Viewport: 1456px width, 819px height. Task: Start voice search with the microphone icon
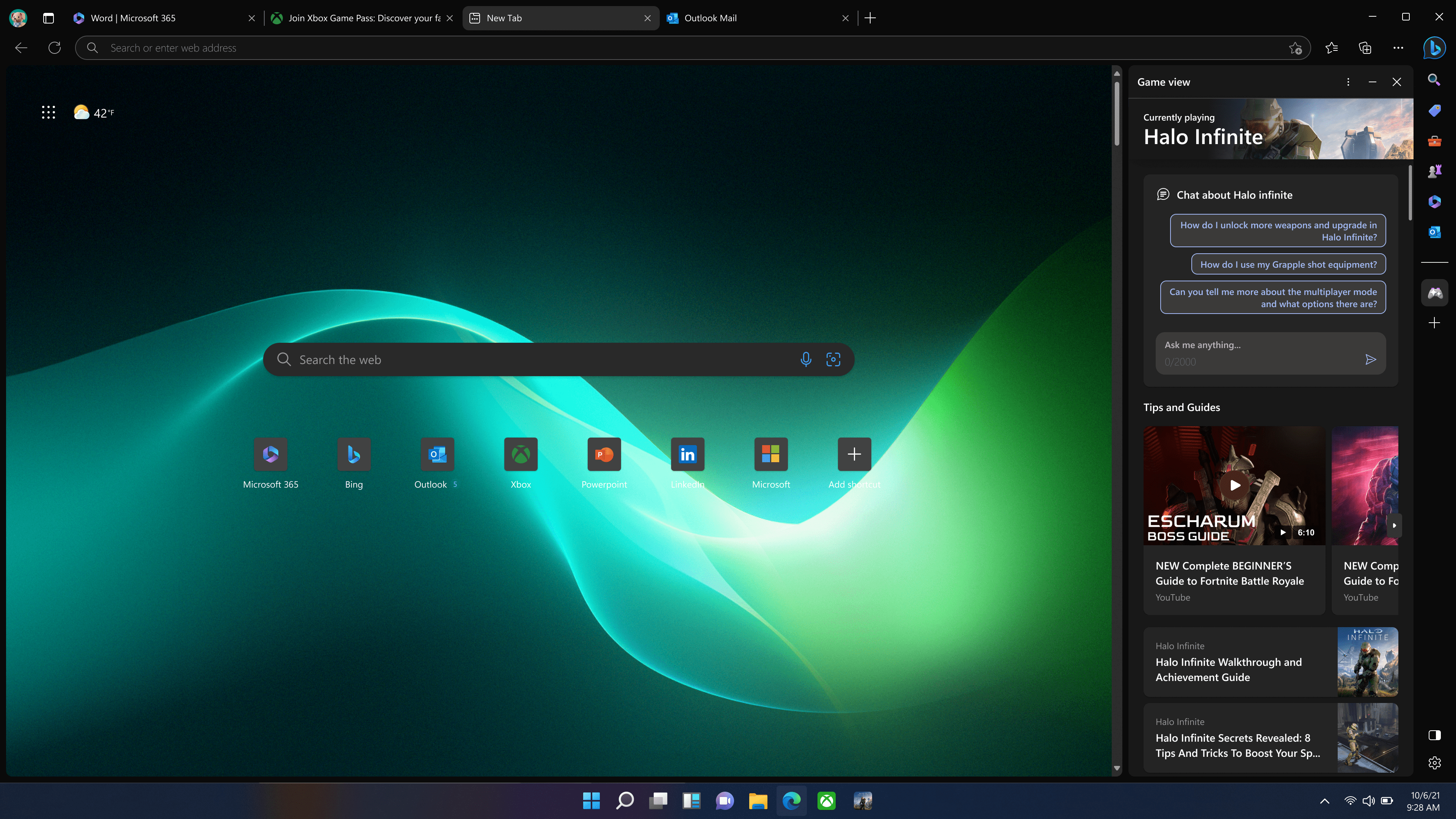point(805,359)
